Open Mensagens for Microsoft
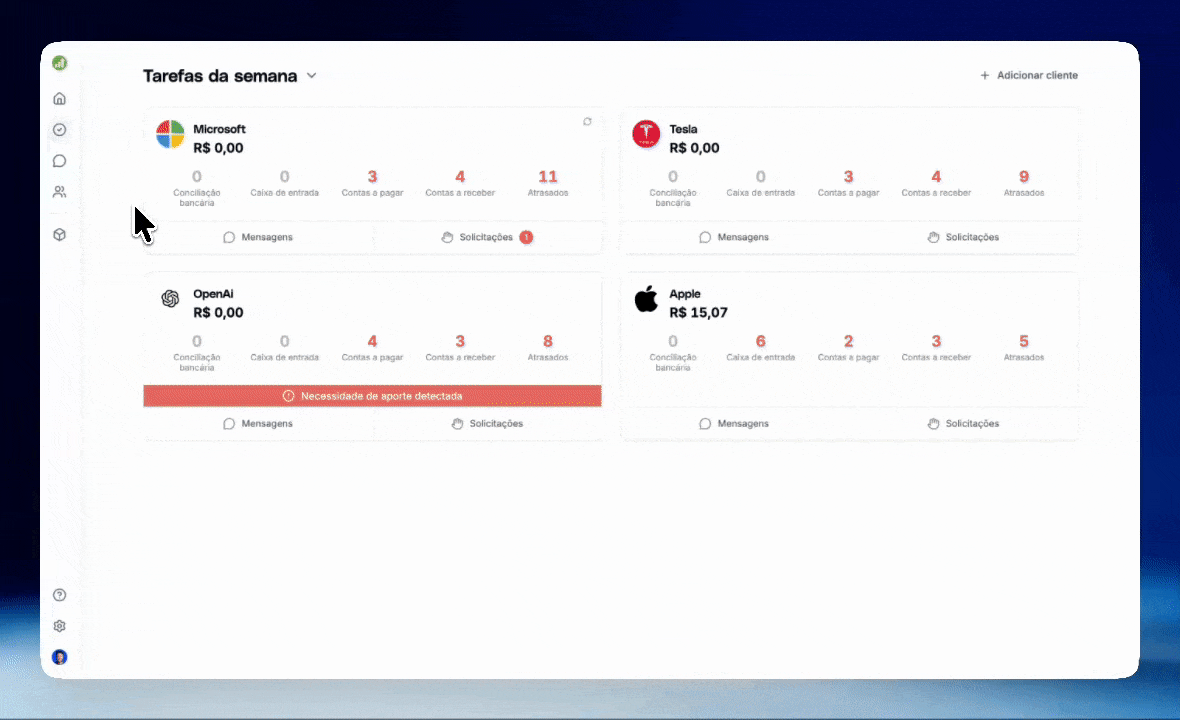The image size is (1180, 720). point(258,237)
